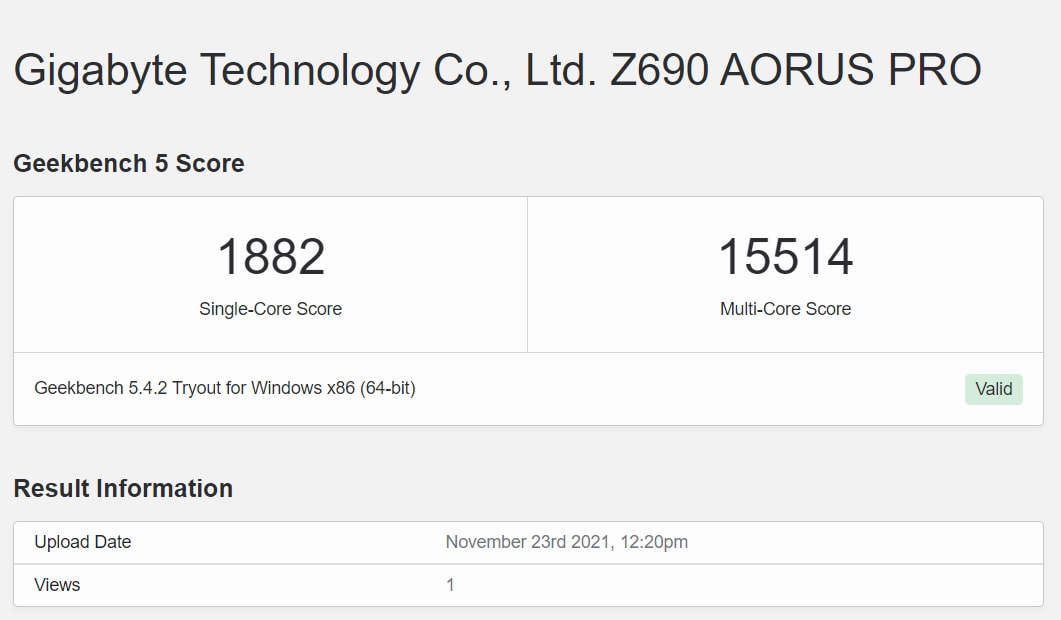Click the word Technology in the title
The width and height of the screenshot is (1061, 620).
coord(310,71)
